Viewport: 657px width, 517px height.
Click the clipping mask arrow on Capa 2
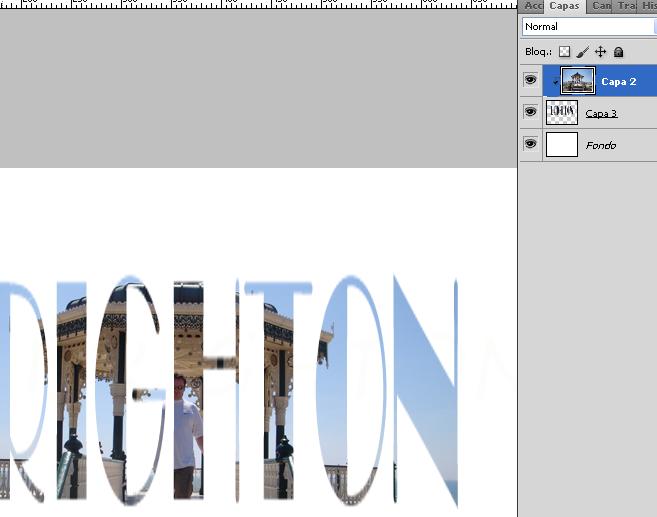(x=555, y=82)
